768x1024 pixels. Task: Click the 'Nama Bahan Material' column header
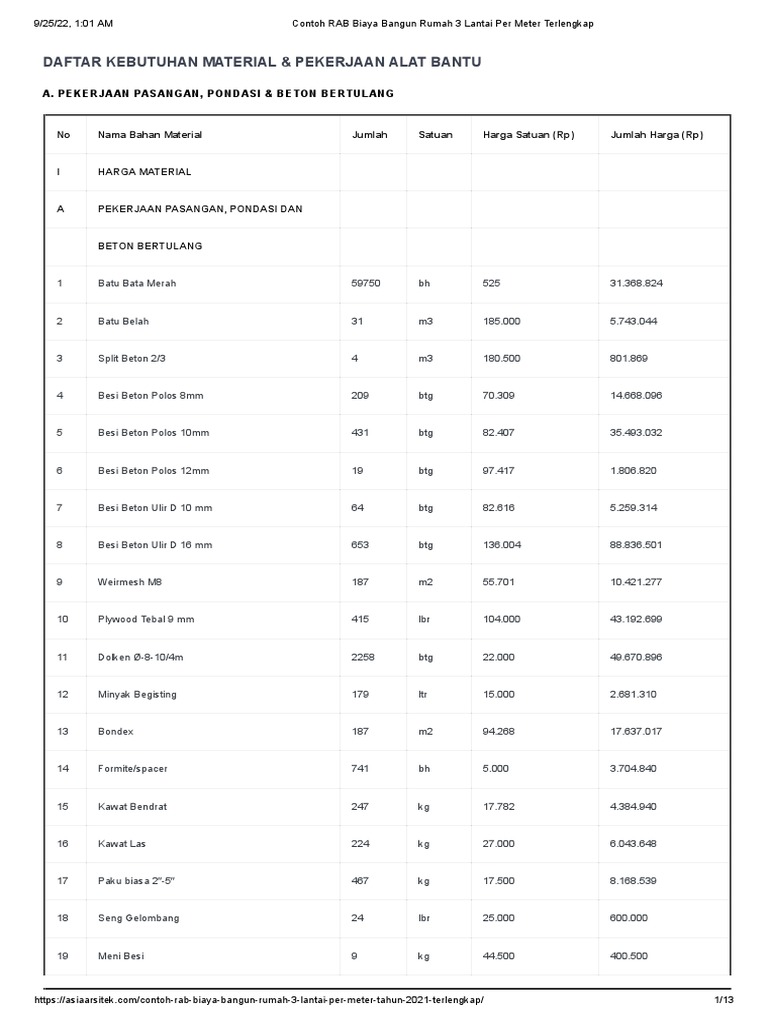click(150, 135)
